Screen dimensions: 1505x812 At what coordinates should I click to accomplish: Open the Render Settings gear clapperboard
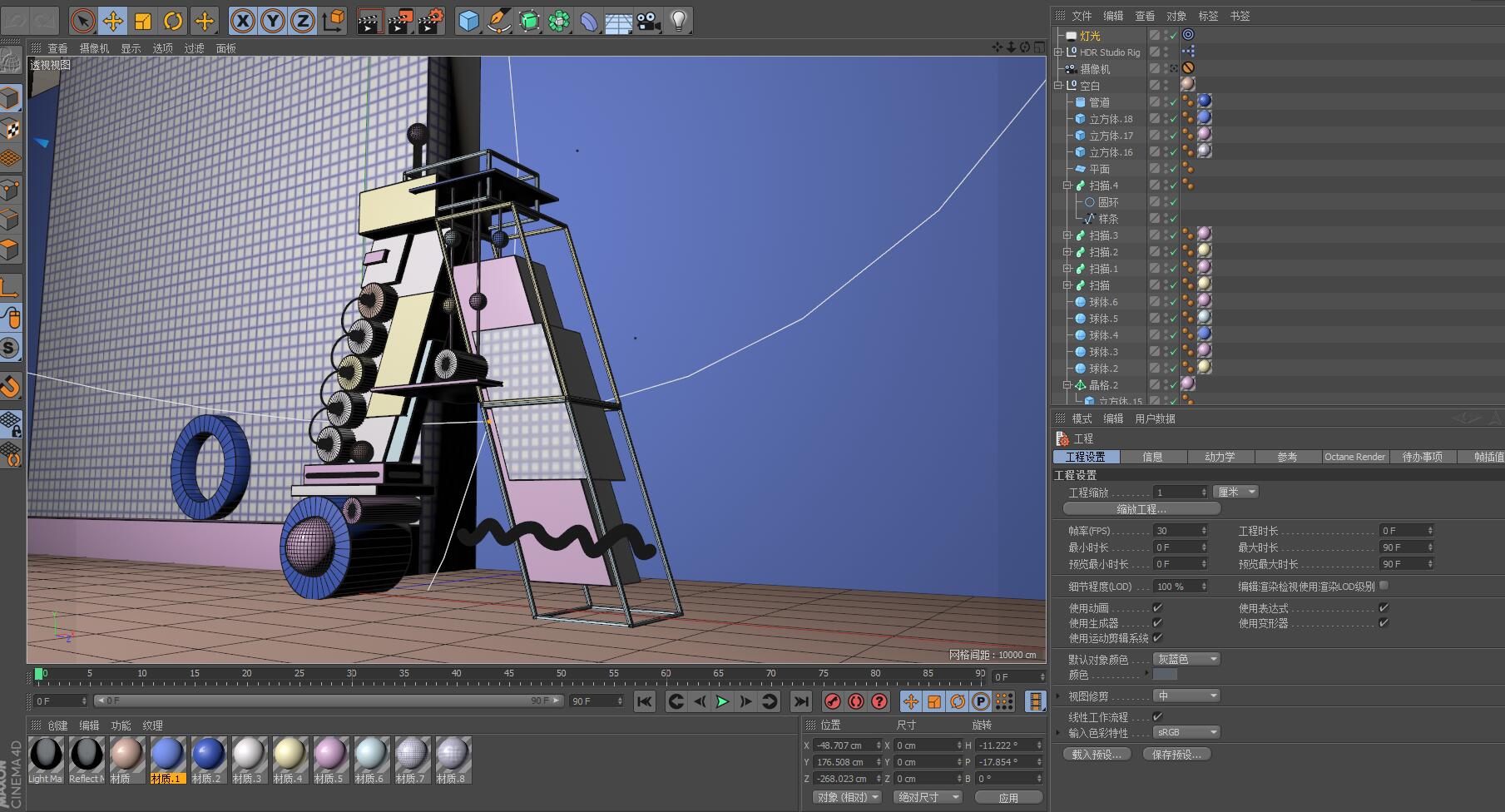pyautogui.click(x=431, y=21)
